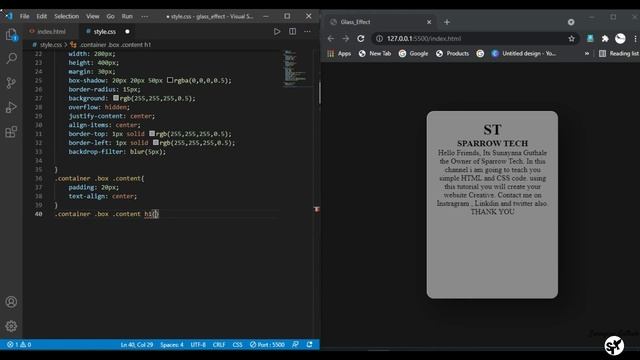Open the Apps bookmarks shortcut
Viewport: 640px width, 360px height.
point(339,53)
